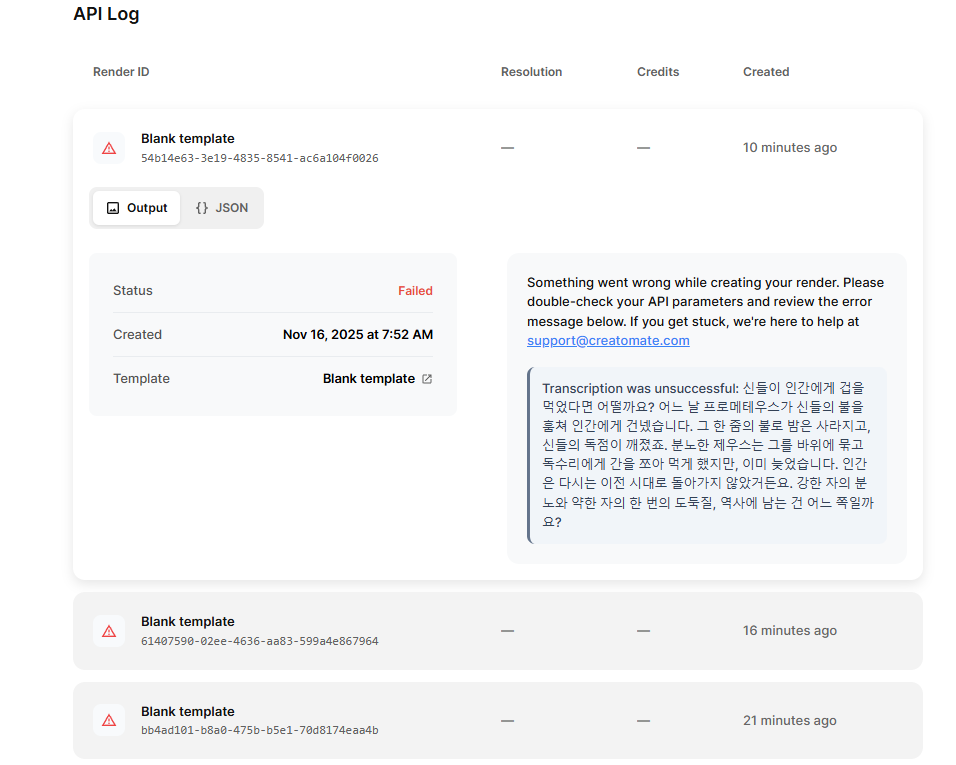The width and height of the screenshot is (956, 765).
Task: Click external link icon beside Blank template
Action: pyautogui.click(x=427, y=379)
